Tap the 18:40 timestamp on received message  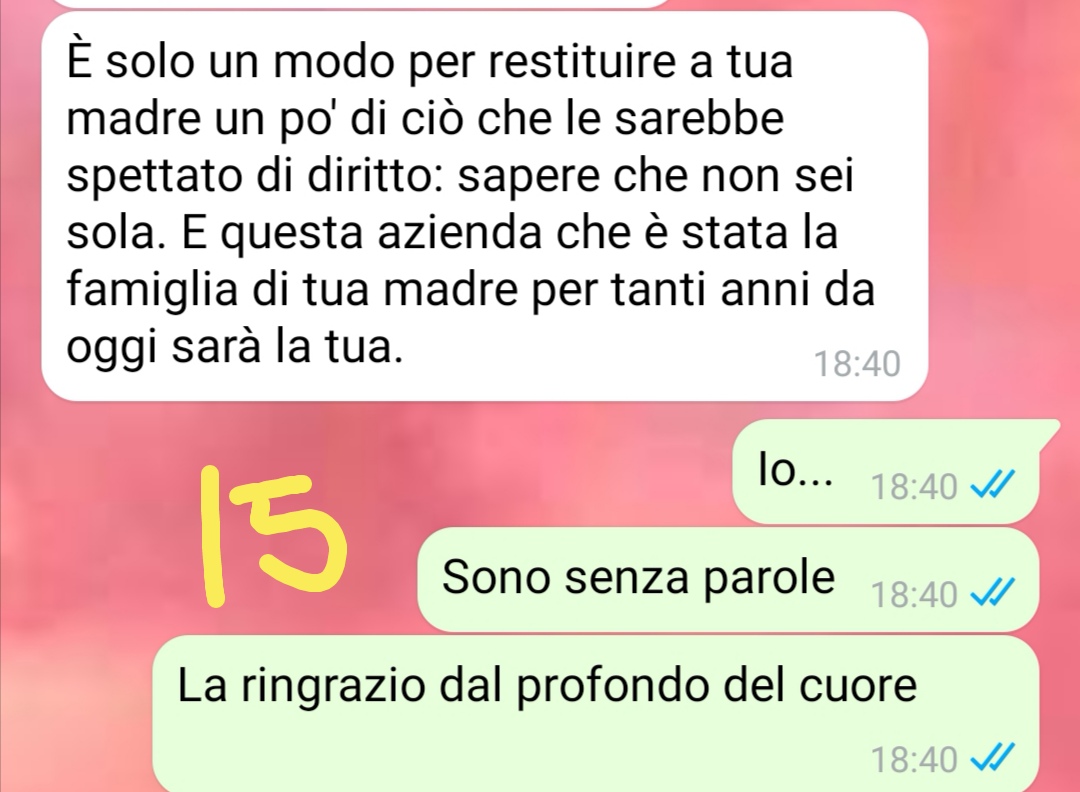(x=858, y=364)
